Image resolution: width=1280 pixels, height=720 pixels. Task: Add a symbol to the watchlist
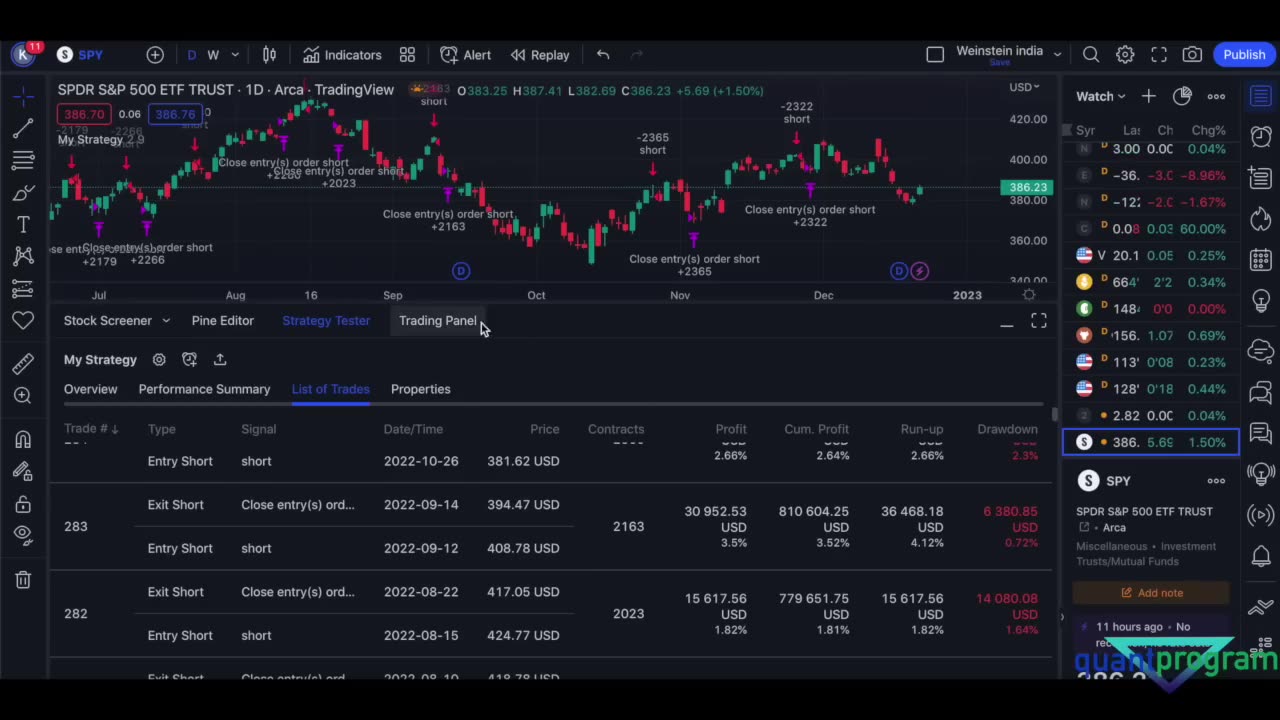pyautogui.click(x=1149, y=96)
